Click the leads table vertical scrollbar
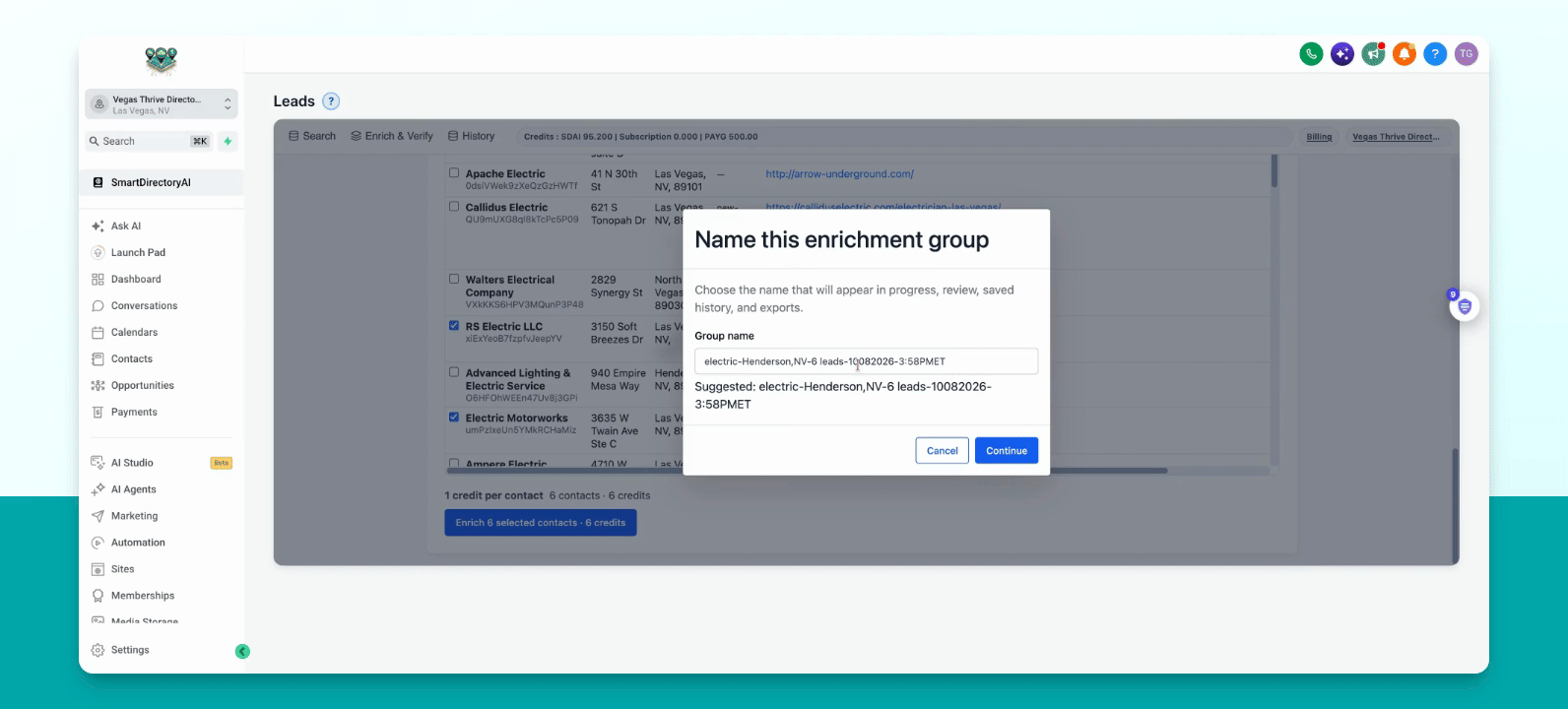Screen dimensions: 1568x709 (1274, 171)
